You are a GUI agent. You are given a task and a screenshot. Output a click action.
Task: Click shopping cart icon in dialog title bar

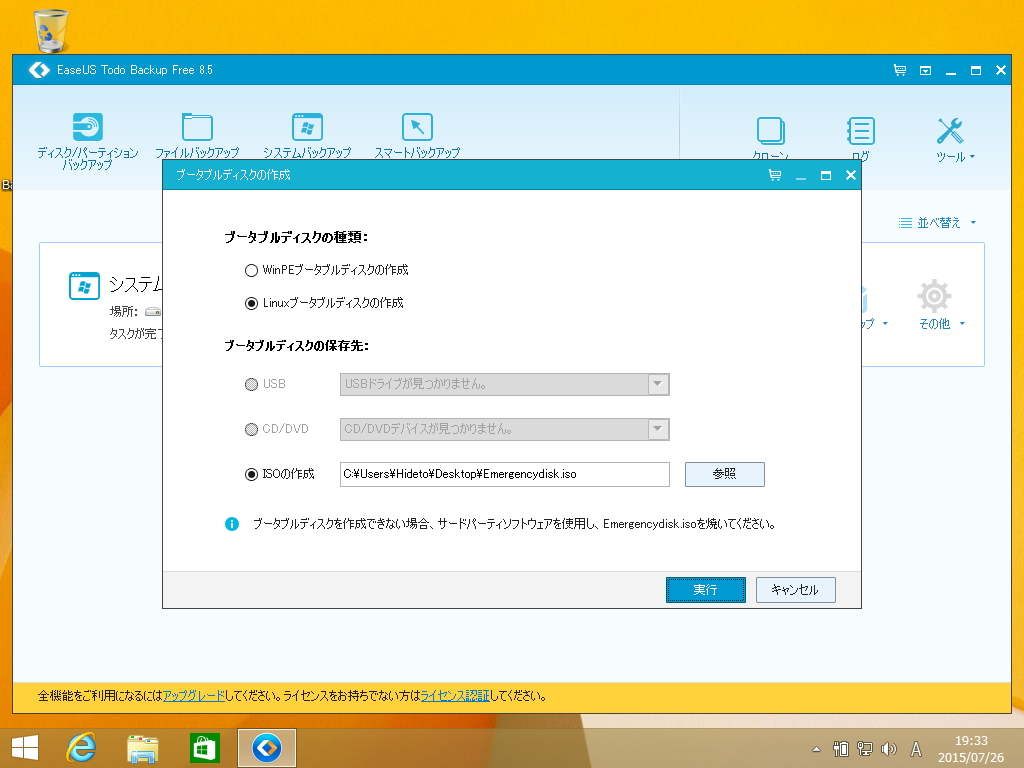coord(775,175)
